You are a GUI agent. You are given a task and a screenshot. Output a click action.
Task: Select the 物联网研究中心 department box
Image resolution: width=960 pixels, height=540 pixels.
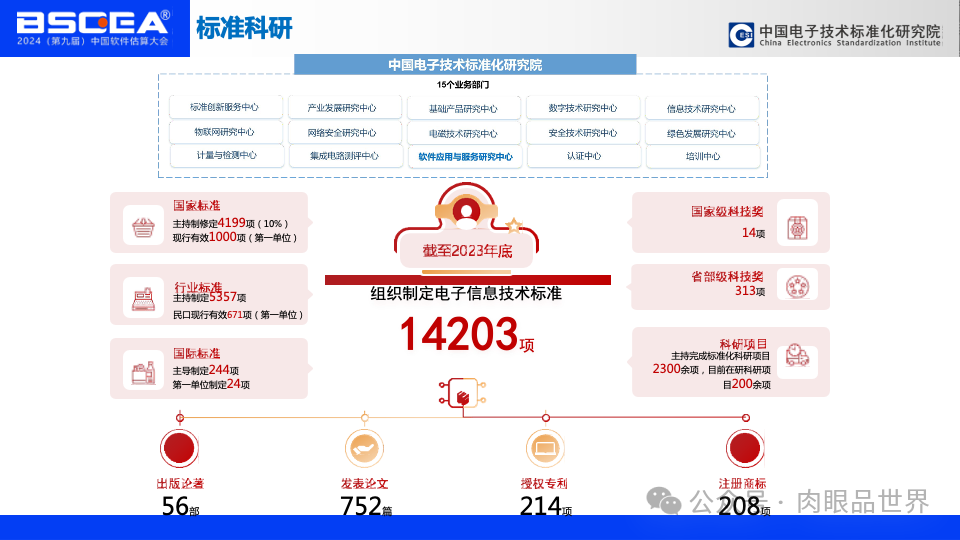pos(225,132)
